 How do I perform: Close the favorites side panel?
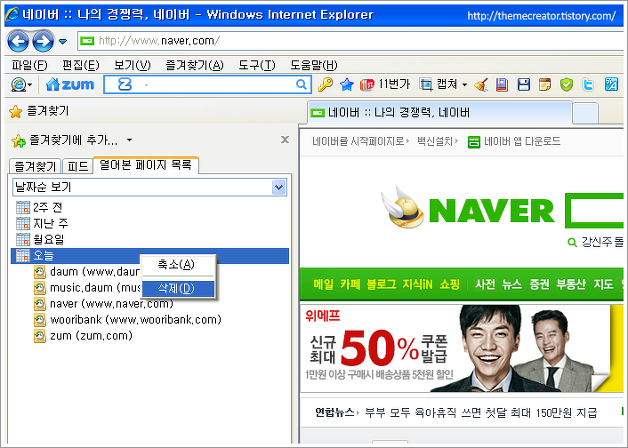pyautogui.click(x=285, y=139)
